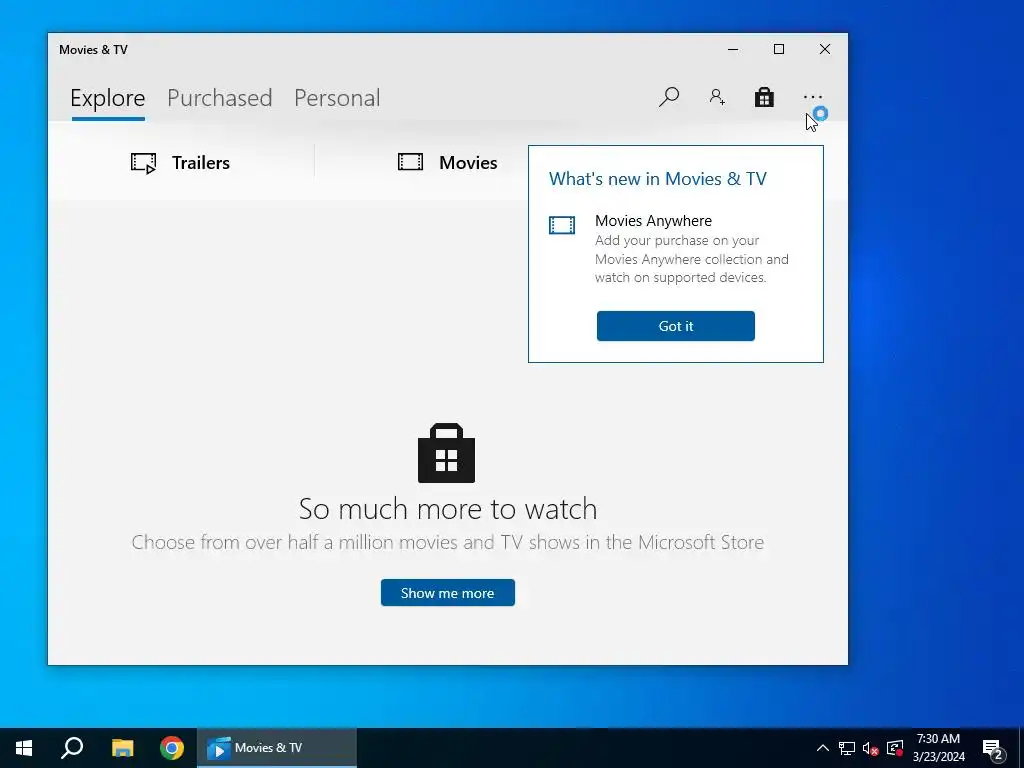Click the Microsoft Store description text

[x=448, y=543]
